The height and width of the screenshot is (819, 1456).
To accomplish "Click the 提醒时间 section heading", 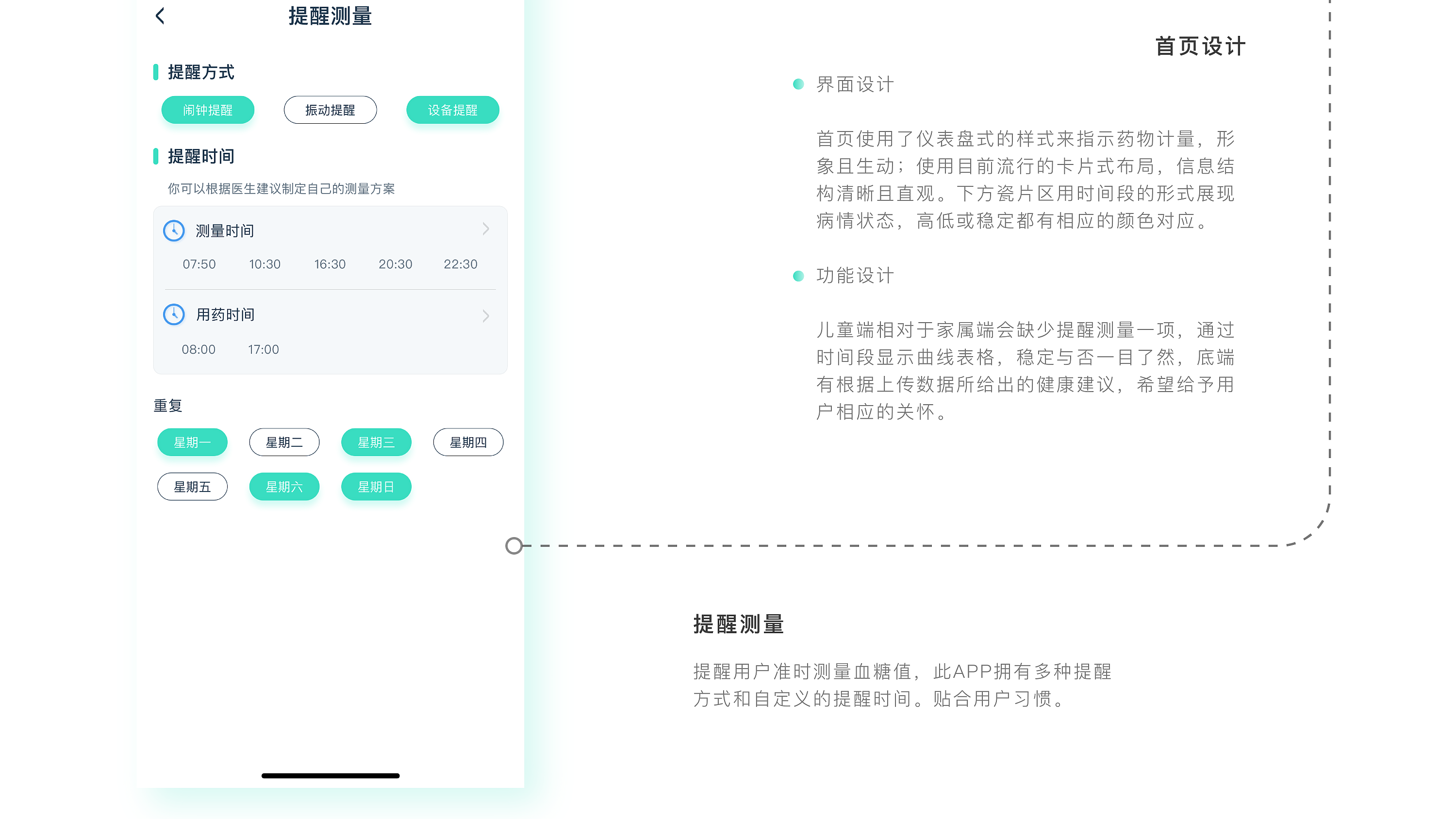I will (x=200, y=157).
